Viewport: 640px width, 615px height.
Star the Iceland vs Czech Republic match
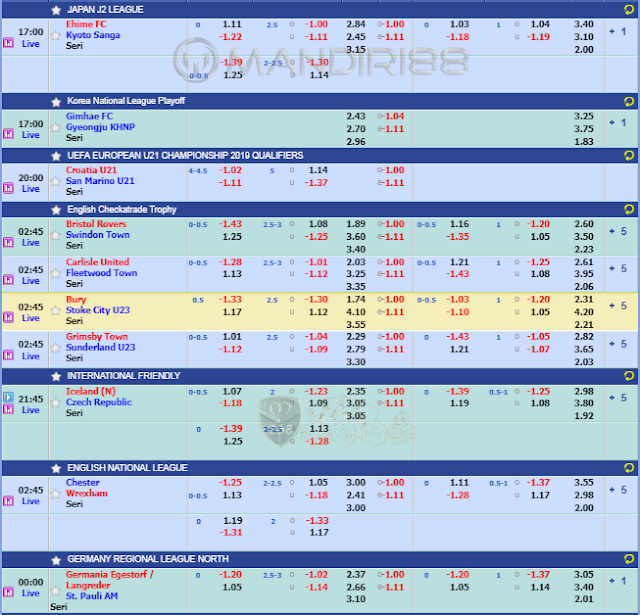point(56,402)
